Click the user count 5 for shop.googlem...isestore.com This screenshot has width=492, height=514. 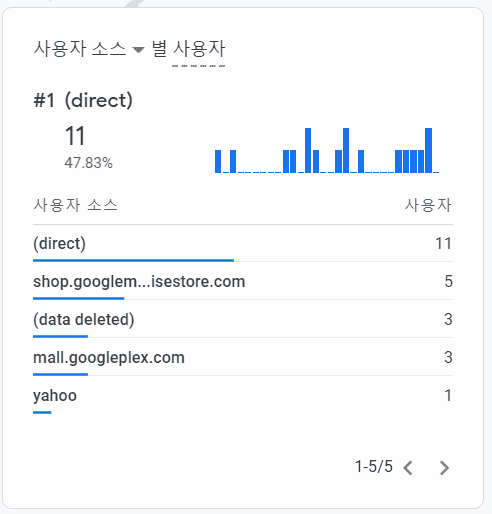pos(448,281)
